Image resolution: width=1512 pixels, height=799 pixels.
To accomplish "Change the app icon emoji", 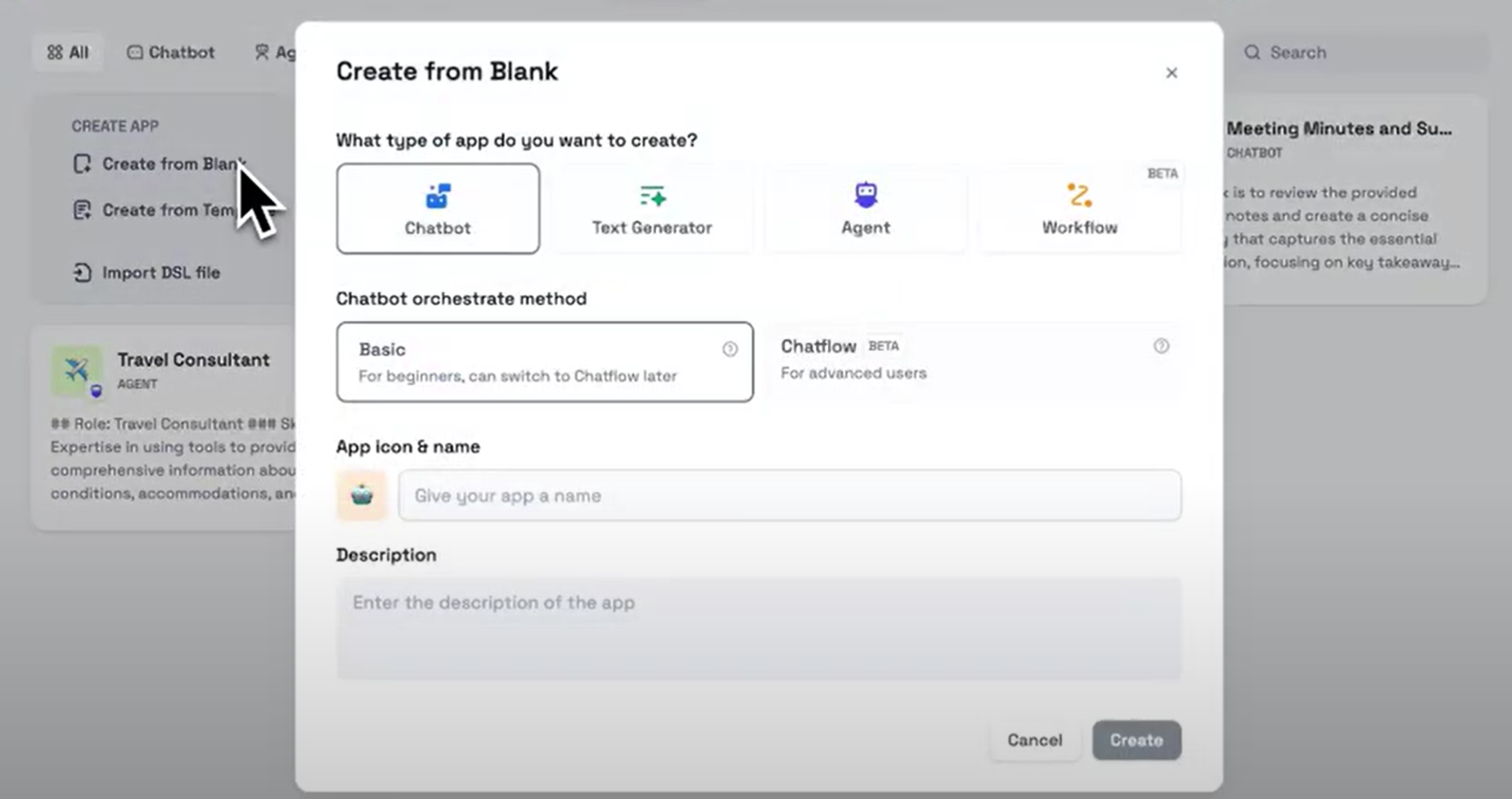I will coord(362,495).
